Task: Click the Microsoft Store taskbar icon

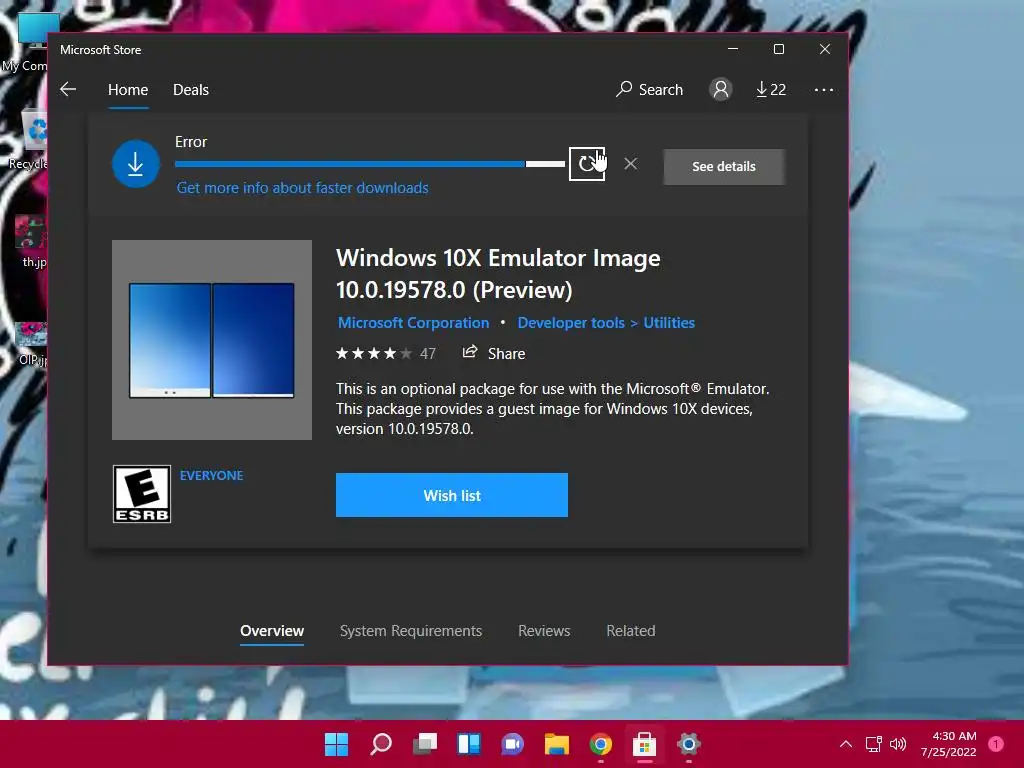Action: [x=644, y=744]
